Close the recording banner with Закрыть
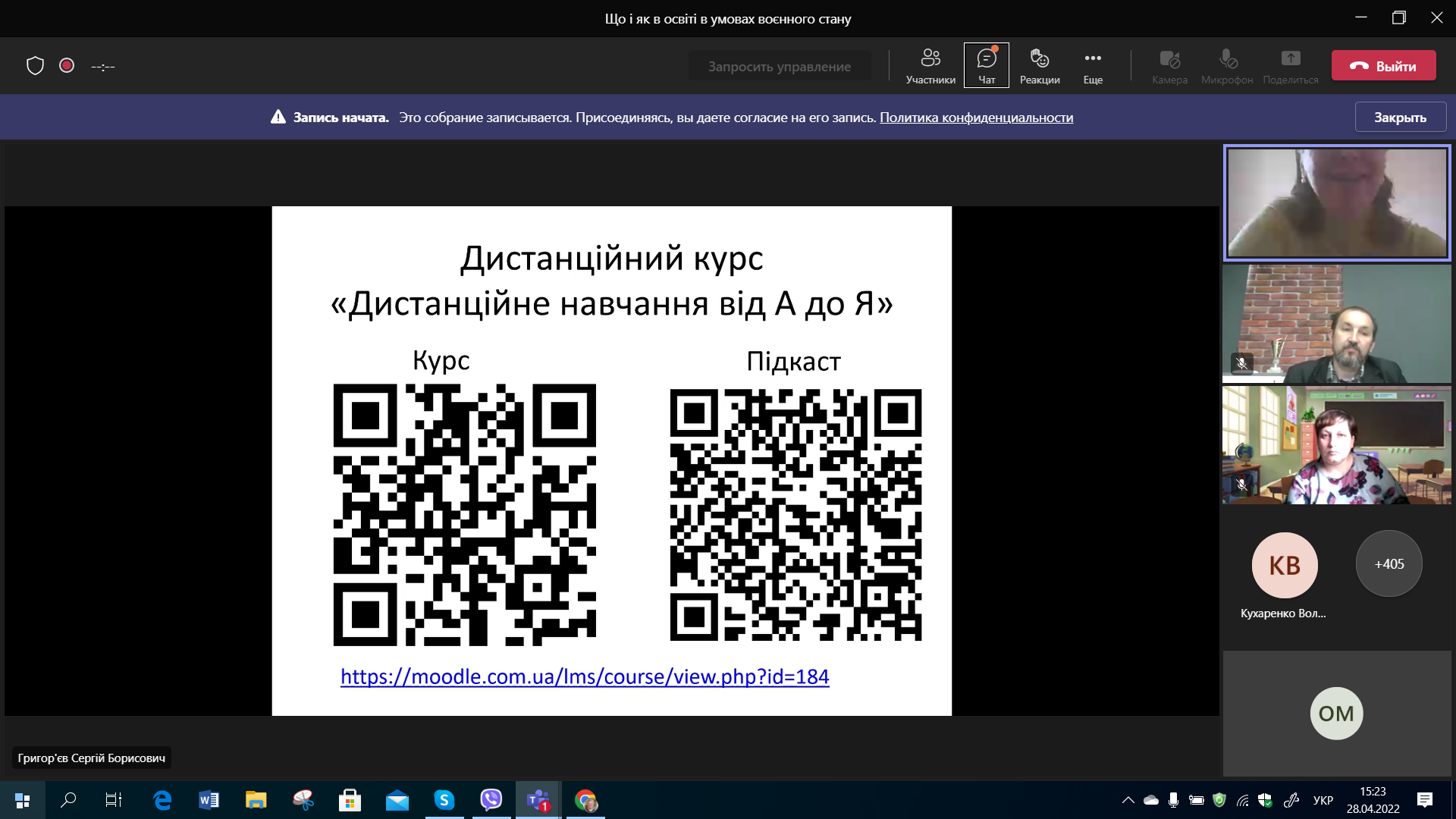The width and height of the screenshot is (1456, 819). [1400, 118]
